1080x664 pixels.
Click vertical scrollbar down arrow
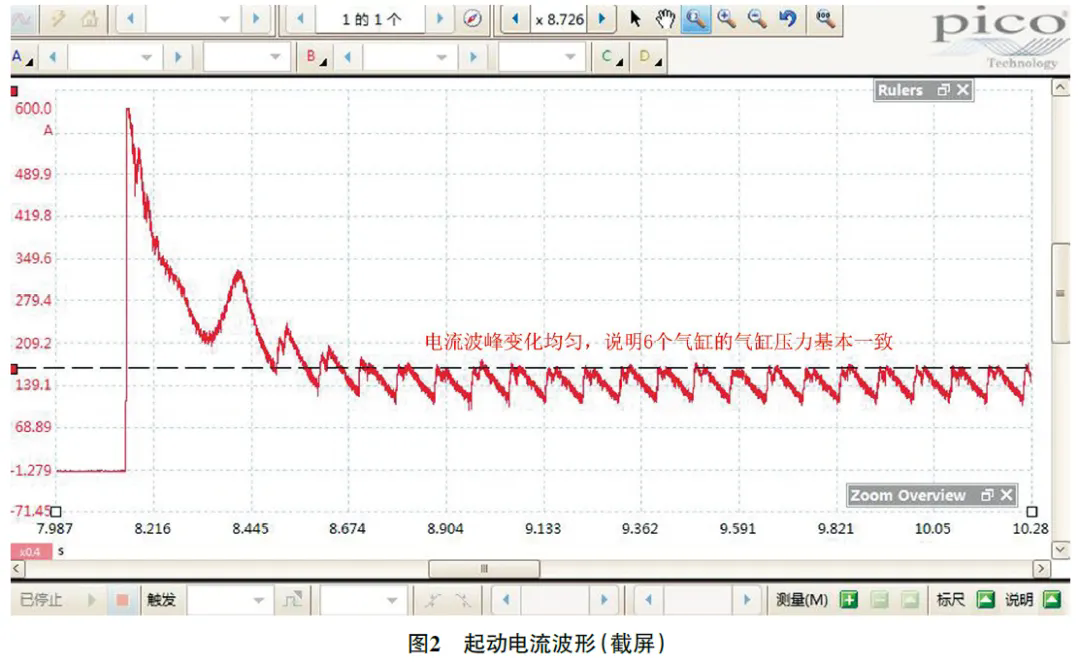(x=1060, y=550)
